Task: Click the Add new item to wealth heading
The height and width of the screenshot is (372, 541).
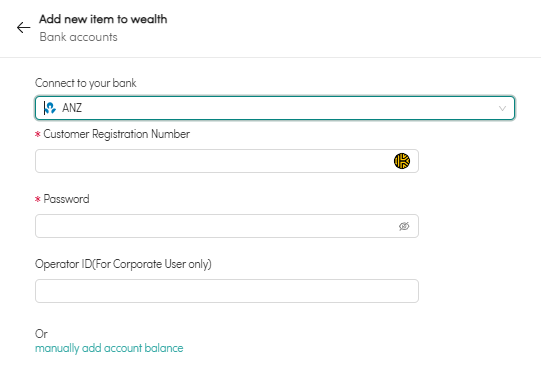Action: [x=103, y=19]
